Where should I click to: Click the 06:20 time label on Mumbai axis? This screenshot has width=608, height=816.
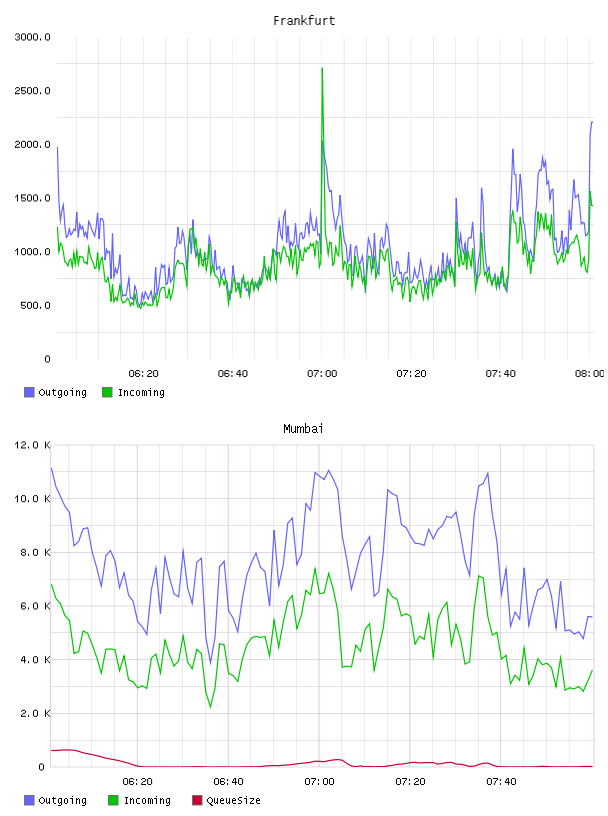tap(138, 781)
